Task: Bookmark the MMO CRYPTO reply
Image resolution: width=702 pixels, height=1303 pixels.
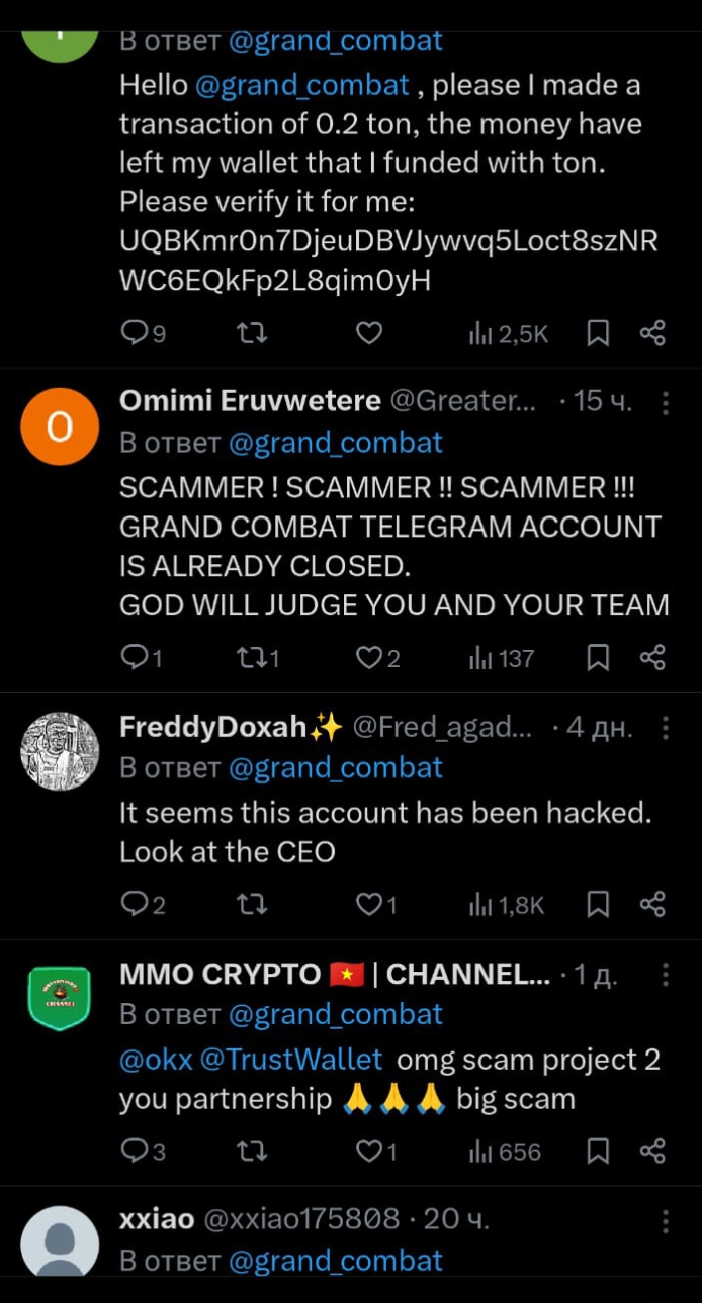Action: [598, 1151]
